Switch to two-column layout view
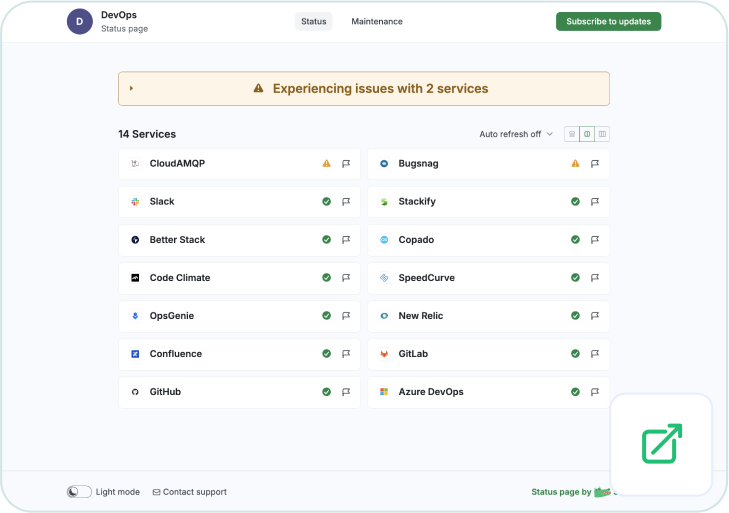The width and height of the screenshot is (729, 513). 587,134
